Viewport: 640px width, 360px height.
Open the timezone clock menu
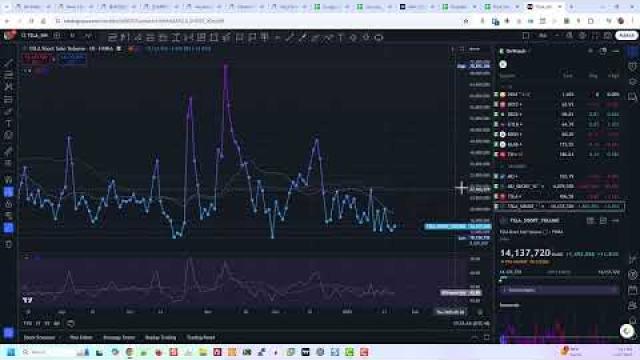point(471,324)
